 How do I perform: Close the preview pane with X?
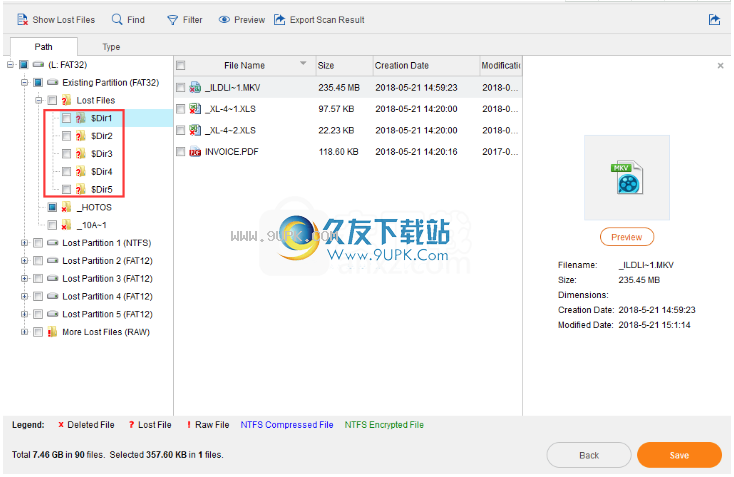[720, 66]
